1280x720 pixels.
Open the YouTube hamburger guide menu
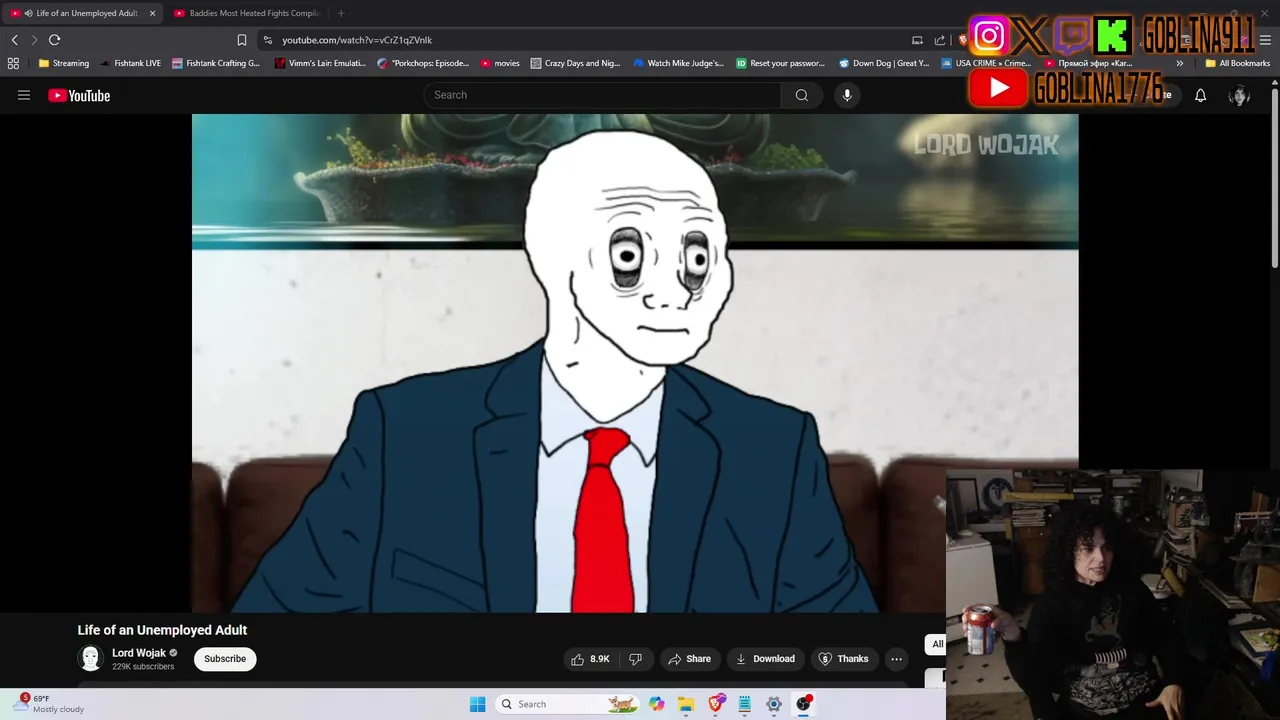[x=24, y=95]
